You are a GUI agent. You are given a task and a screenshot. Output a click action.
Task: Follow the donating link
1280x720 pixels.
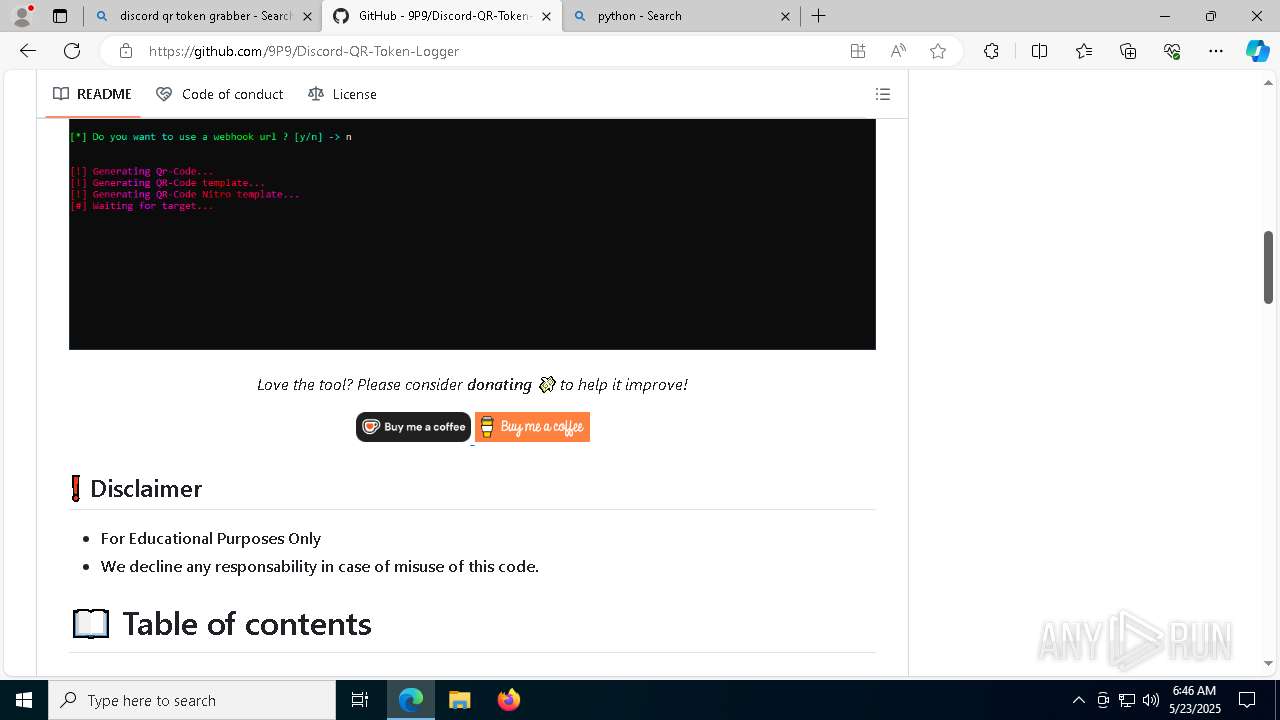(x=499, y=385)
